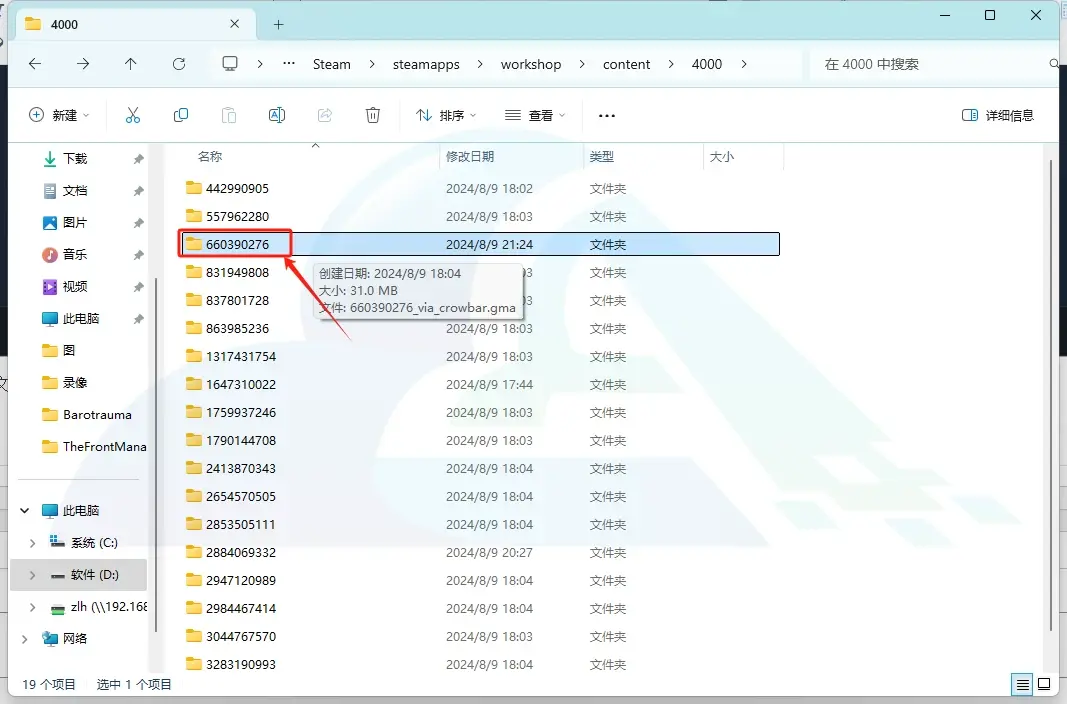Open 音乐 in quick access
The height and width of the screenshot is (704, 1067).
pyautogui.click(x=75, y=254)
